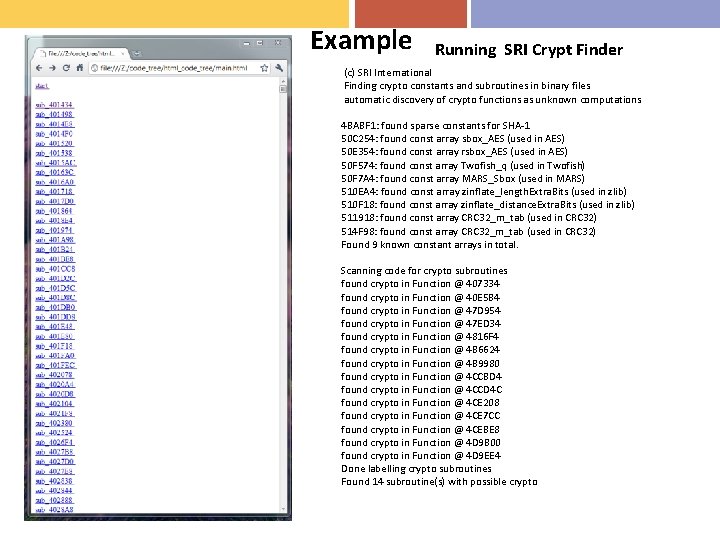This screenshot has height=540, width=720.
Task: Open the sub_401538 link
Action: pos(54,153)
